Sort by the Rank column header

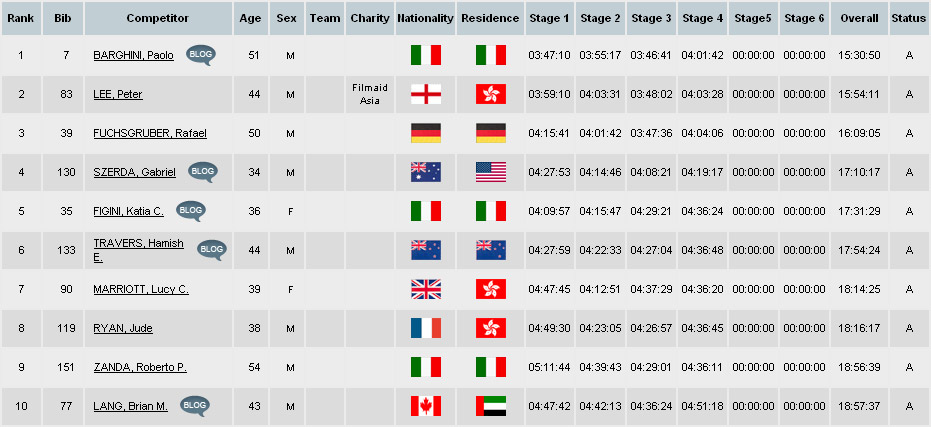(21, 18)
